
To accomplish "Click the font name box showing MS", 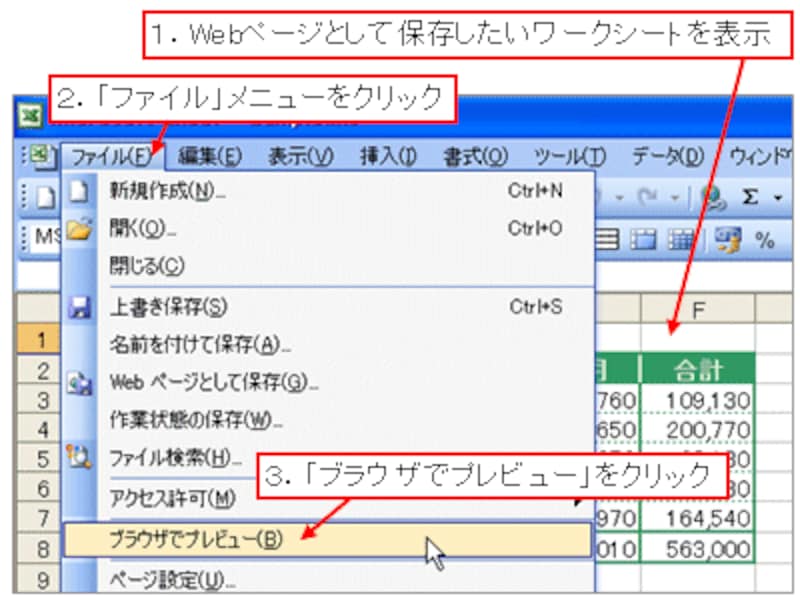I will pos(46,238).
